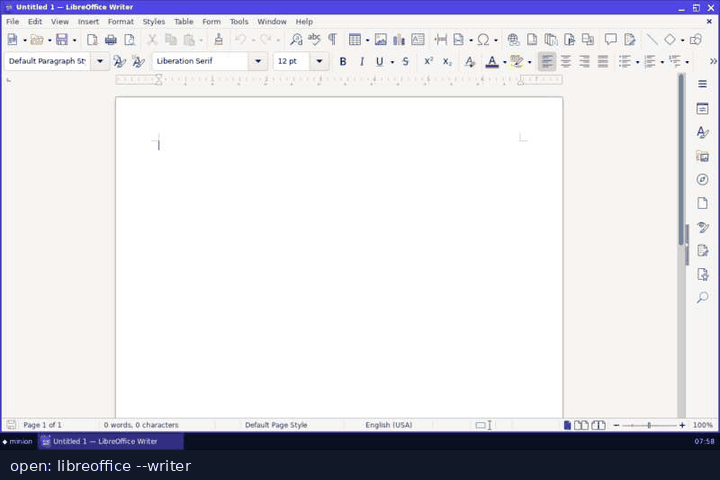Toggle Subscript formatting
720x480 pixels.
pyautogui.click(x=447, y=62)
